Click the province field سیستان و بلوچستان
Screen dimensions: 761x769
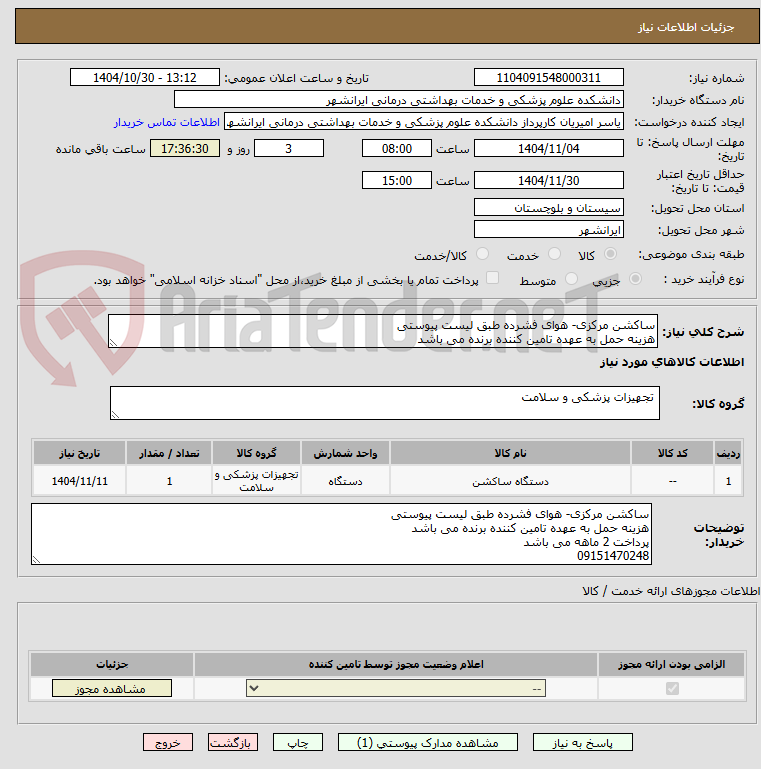[x=549, y=207]
